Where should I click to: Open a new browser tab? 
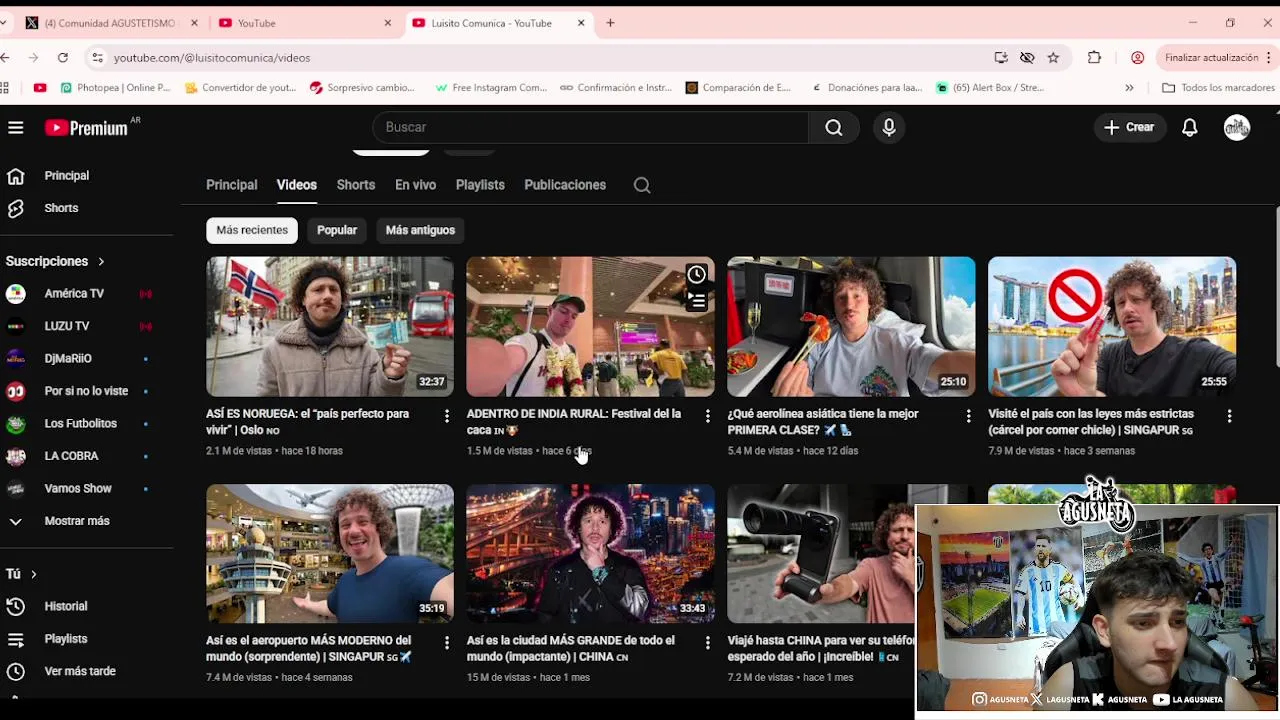pyautogui.click(x=610, y=23)
